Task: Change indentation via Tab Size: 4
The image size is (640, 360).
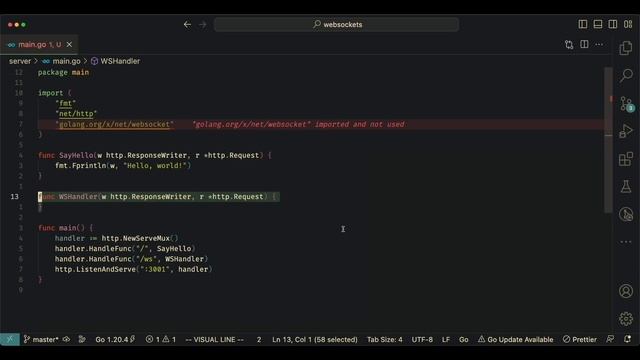Action: coord(384,340)
